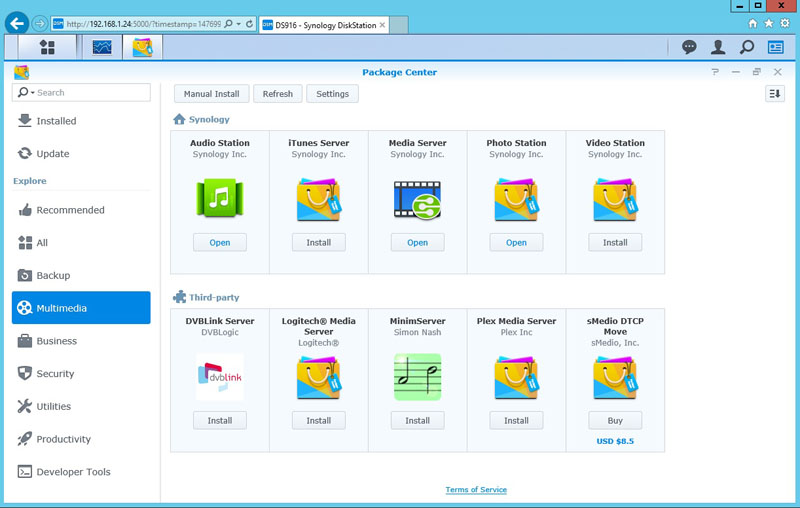The image size is (800, 508).
Task: Switch to the Installed packages section
Action: [56, 121]
